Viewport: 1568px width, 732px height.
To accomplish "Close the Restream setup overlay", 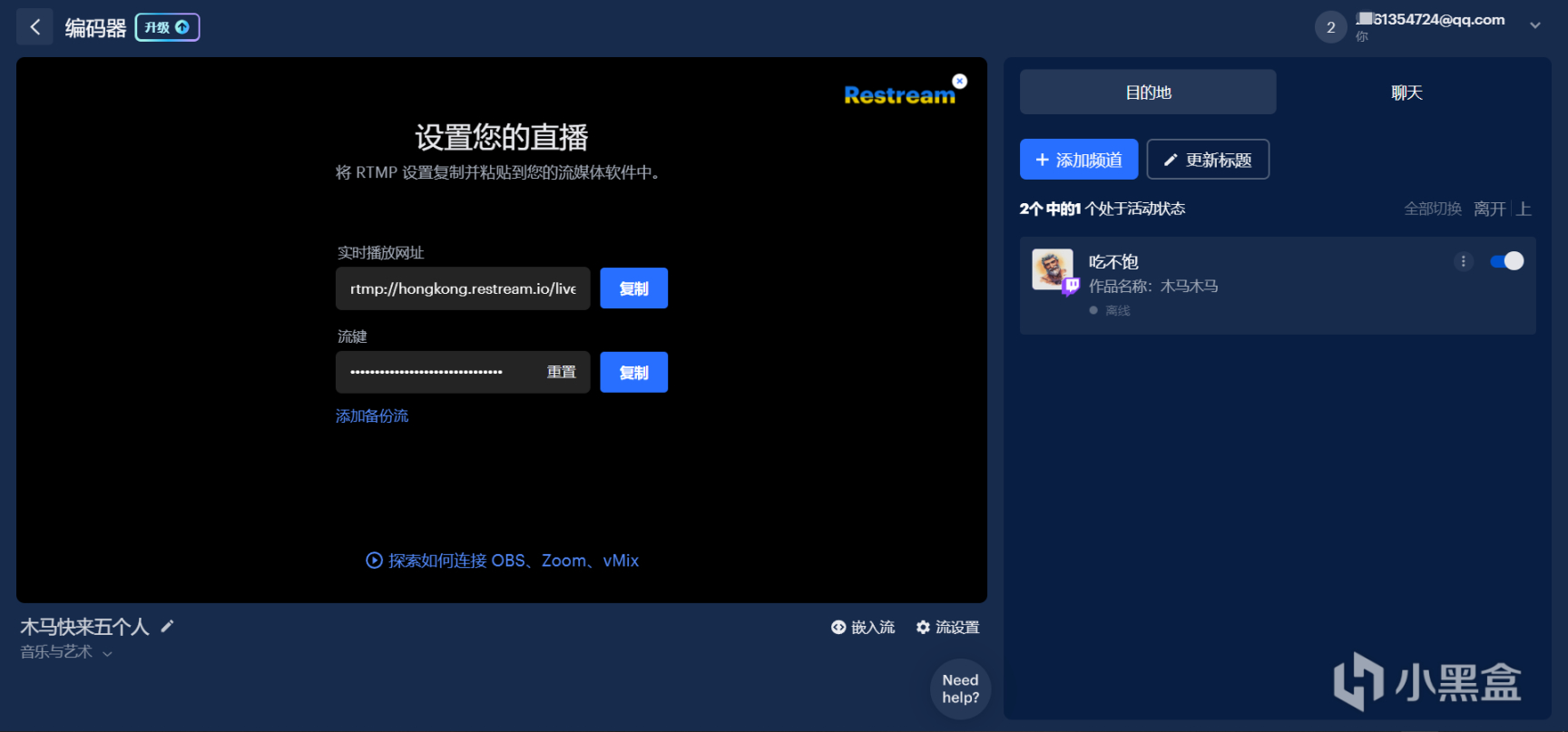I will pos(959,81).
